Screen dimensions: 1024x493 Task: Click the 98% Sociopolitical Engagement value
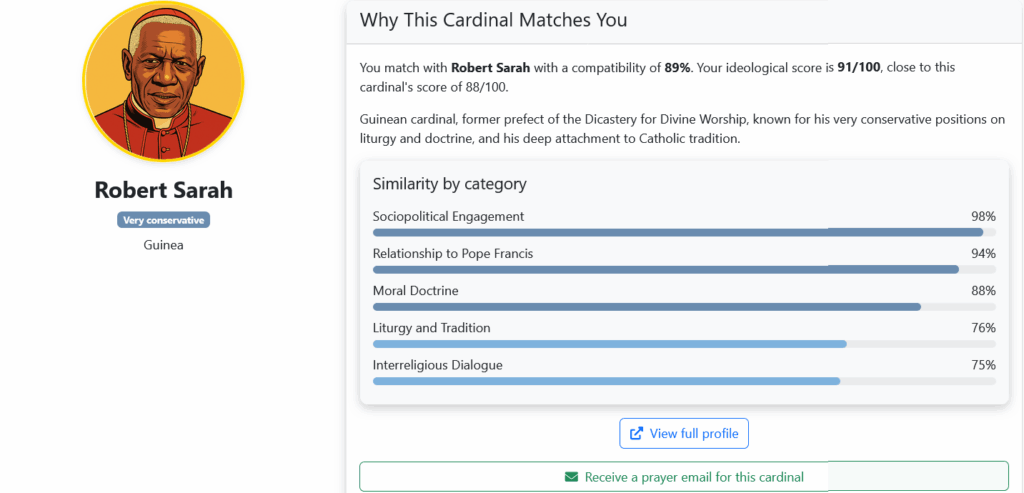(x=983, y=217)
